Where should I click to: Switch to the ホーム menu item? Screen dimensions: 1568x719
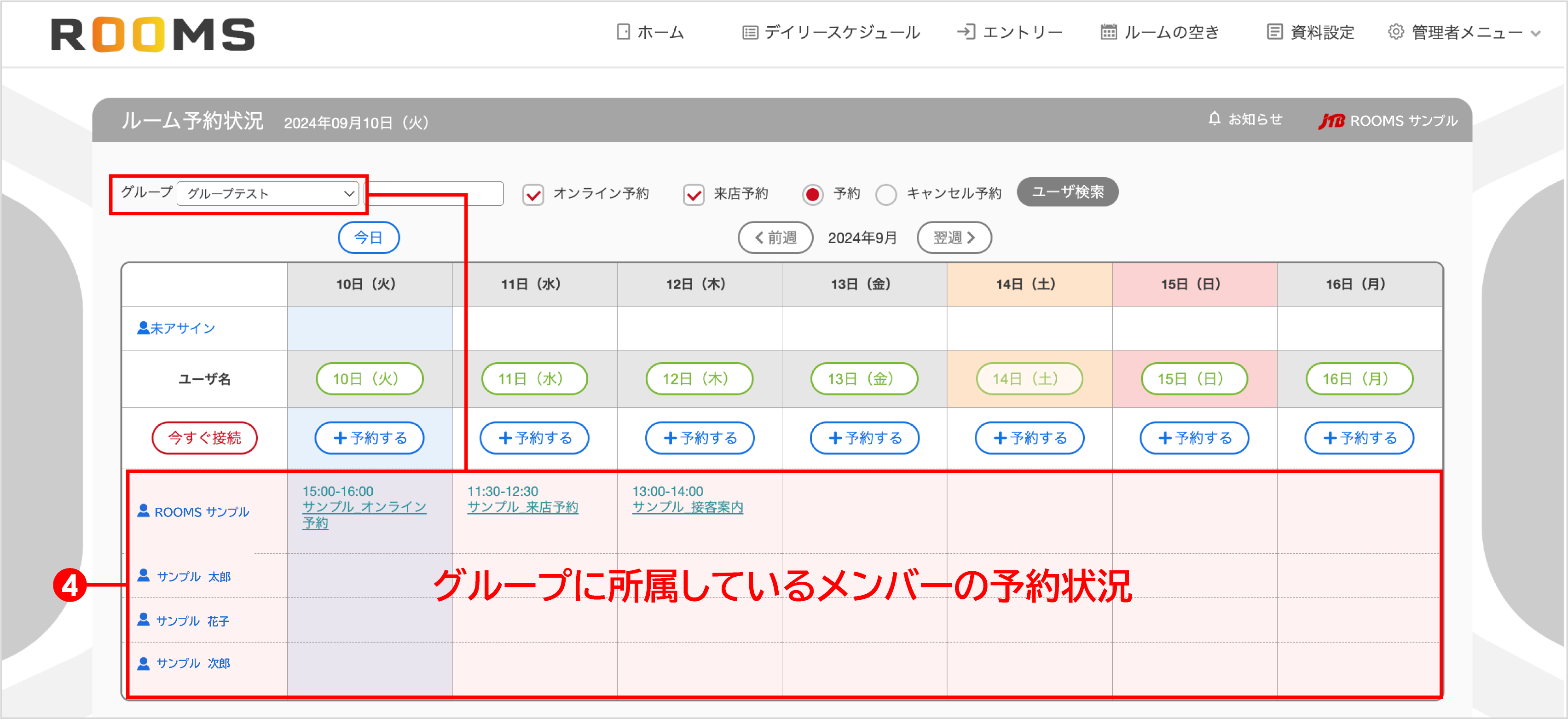[659, 32]
